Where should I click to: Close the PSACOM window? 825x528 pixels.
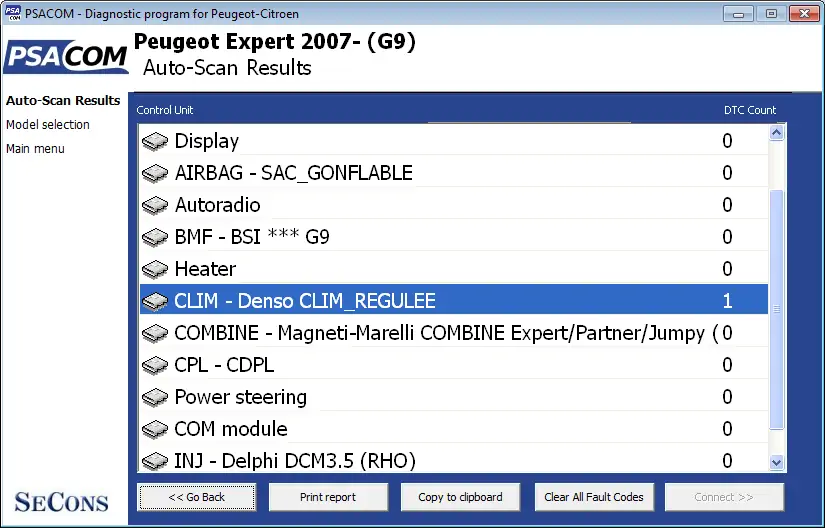(804, 14)
